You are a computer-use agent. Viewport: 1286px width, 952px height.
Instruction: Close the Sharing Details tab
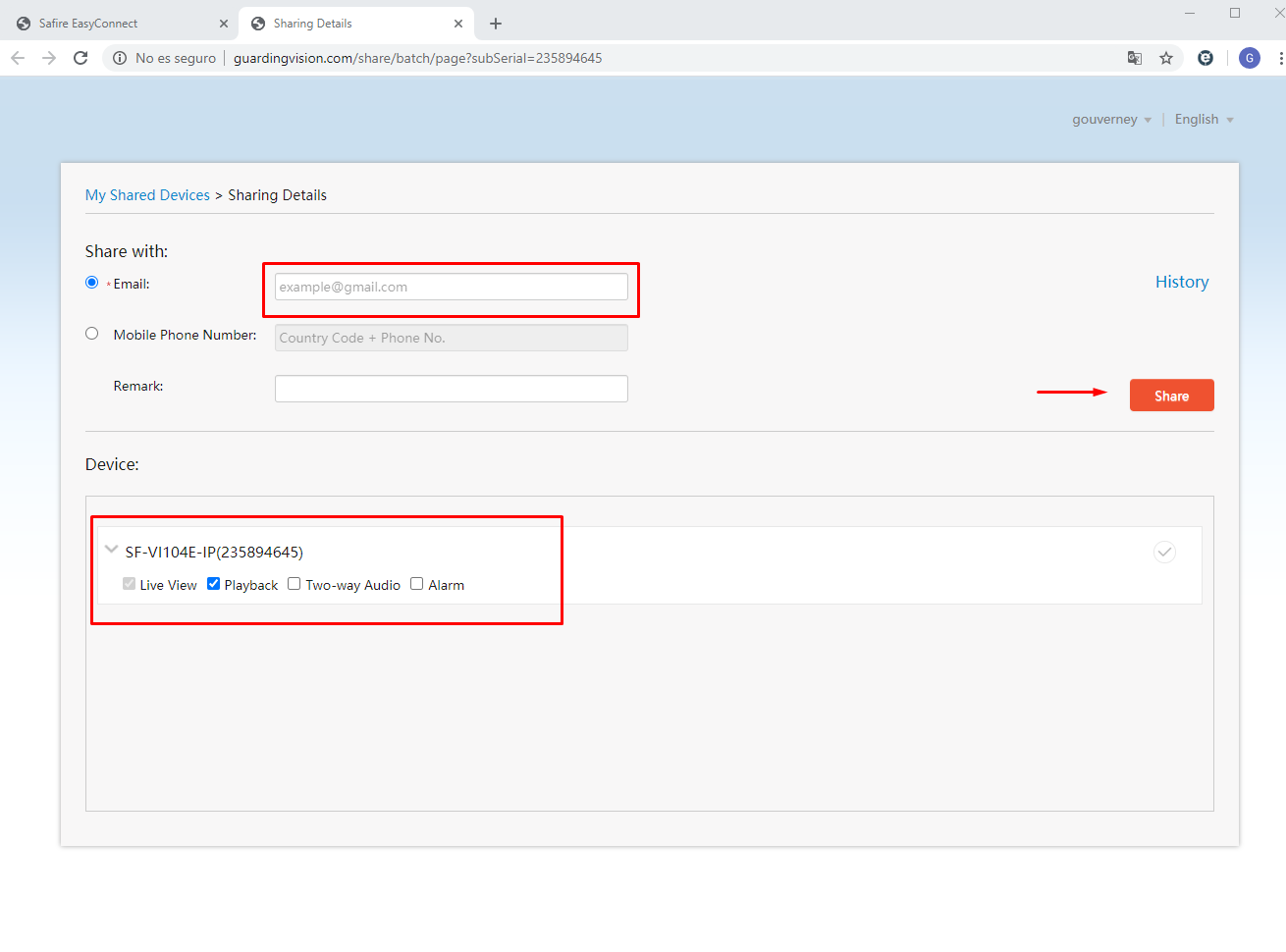[458, 24]
